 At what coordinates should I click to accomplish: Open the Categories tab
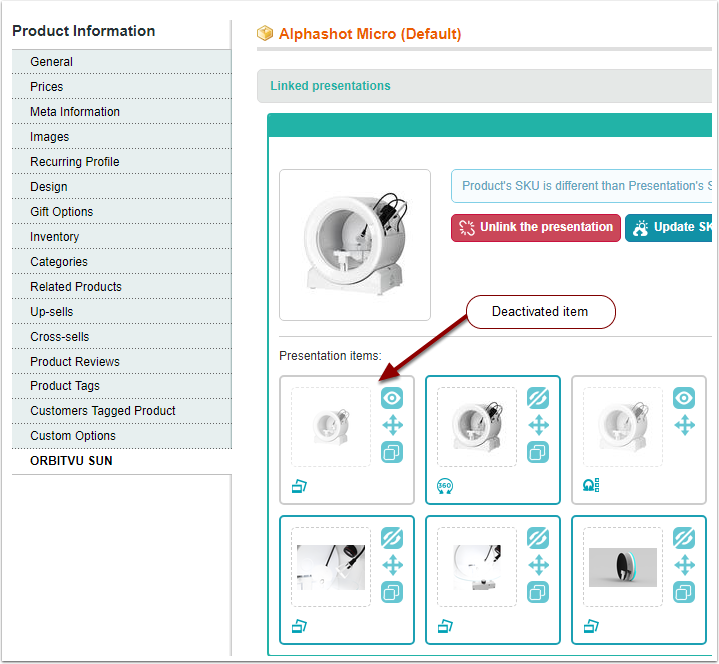(122, 261)
